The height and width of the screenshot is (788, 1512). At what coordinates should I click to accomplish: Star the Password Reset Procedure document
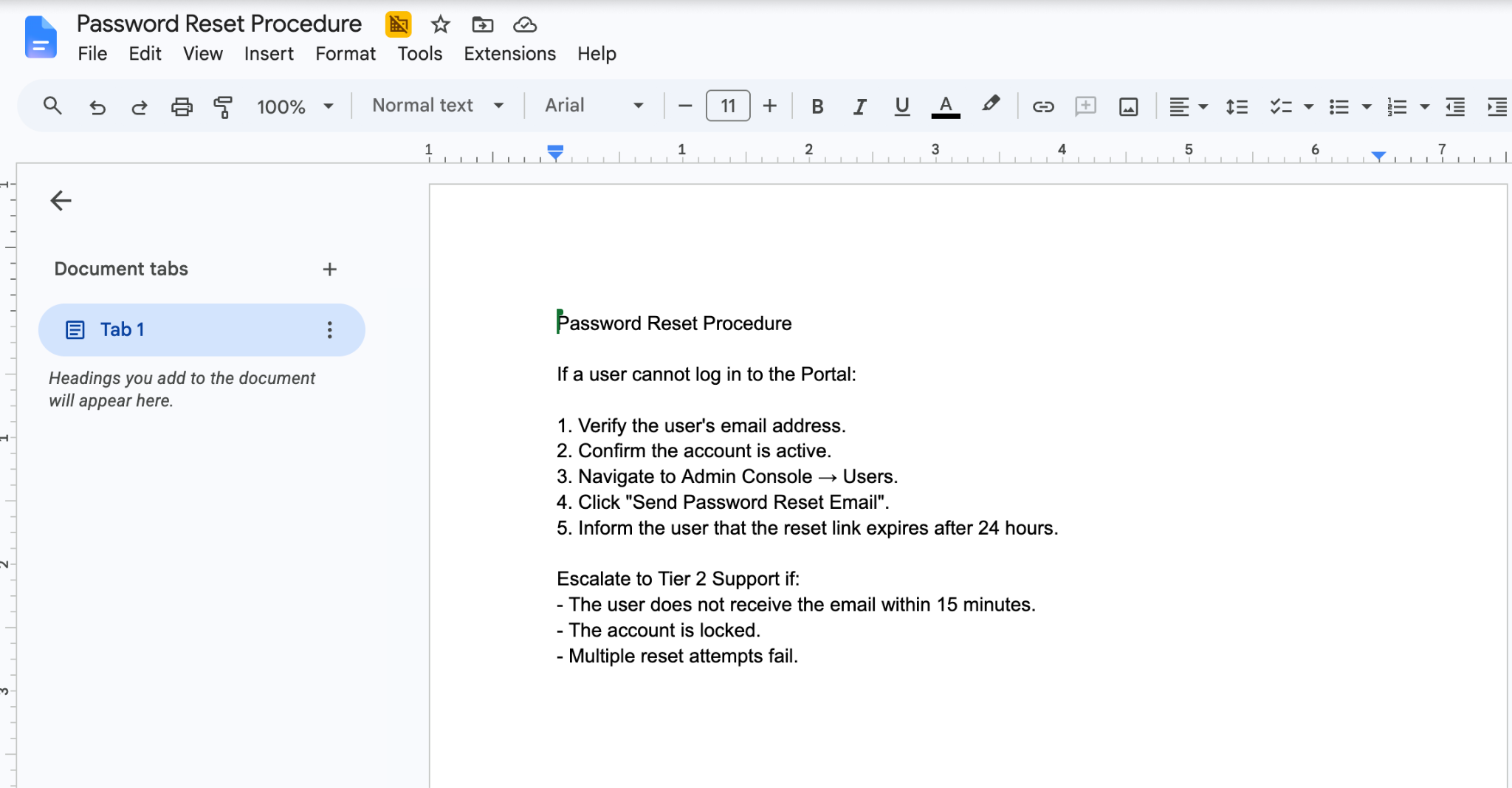(441, 24)
